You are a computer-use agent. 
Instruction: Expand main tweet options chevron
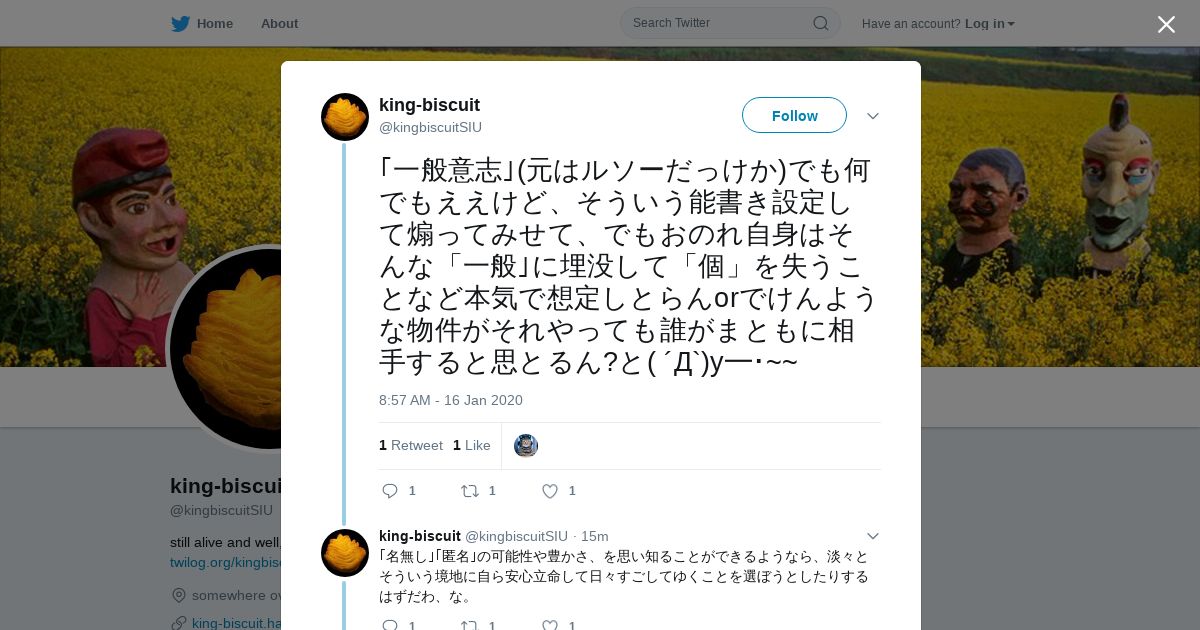pyautogui.click(x=873, y=116)
